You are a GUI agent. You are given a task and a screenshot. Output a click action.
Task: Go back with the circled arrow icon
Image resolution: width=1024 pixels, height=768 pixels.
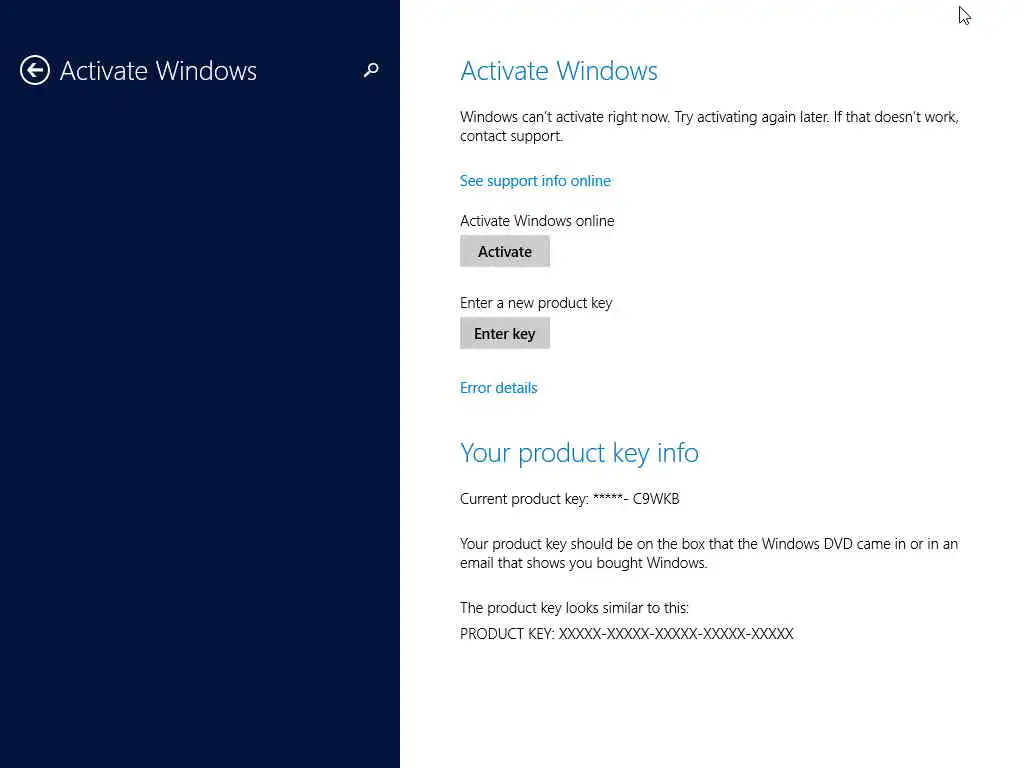click(35, 70)
